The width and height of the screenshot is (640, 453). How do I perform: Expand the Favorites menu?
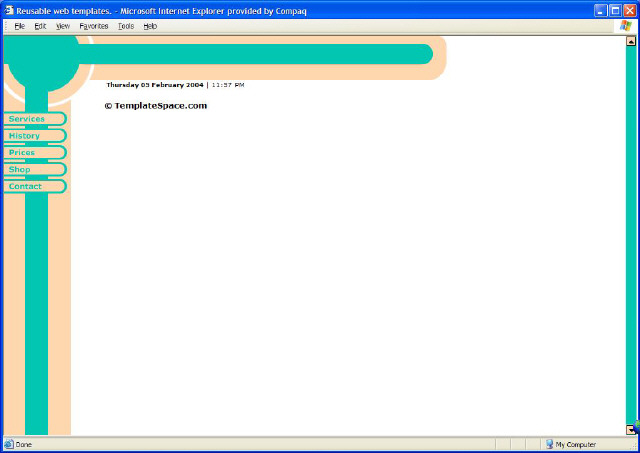(94, 26)
